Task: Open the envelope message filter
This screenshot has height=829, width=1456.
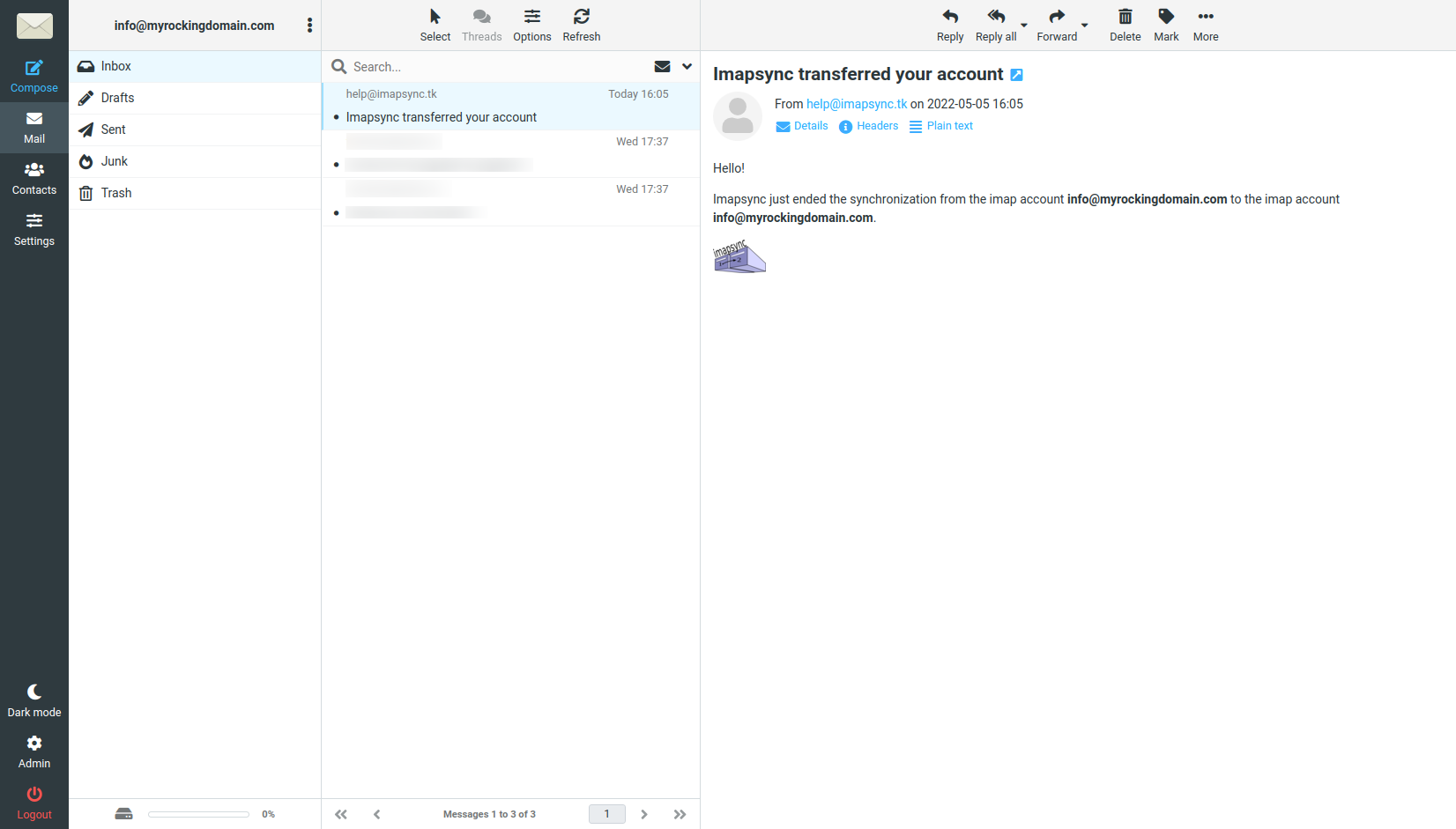Action: point(663,66)
